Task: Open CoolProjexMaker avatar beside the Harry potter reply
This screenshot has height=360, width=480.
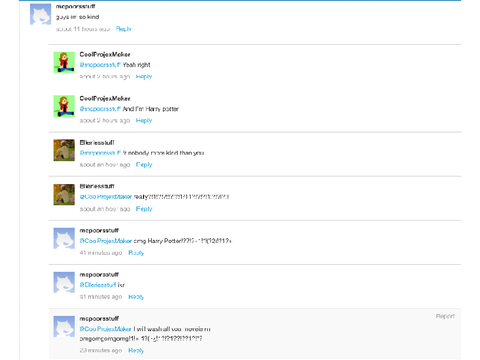Action: pyautogui.click(x=64, y=106)
